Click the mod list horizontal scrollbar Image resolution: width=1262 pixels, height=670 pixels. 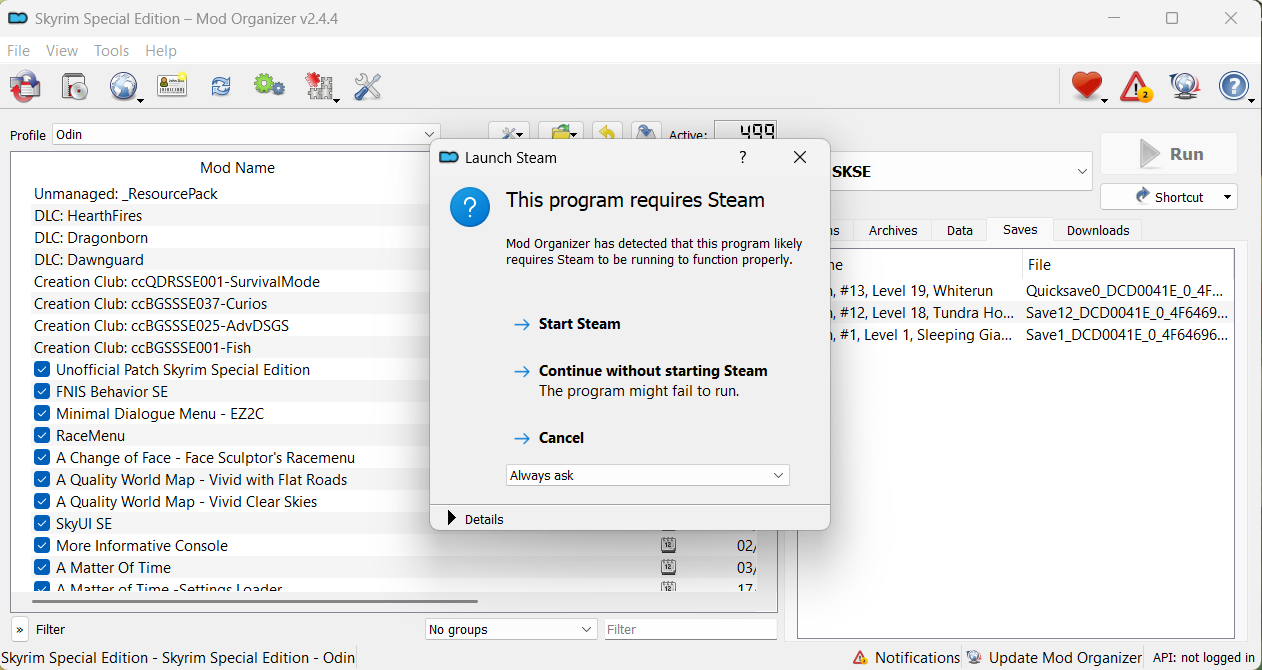click(x=254, y=601)
